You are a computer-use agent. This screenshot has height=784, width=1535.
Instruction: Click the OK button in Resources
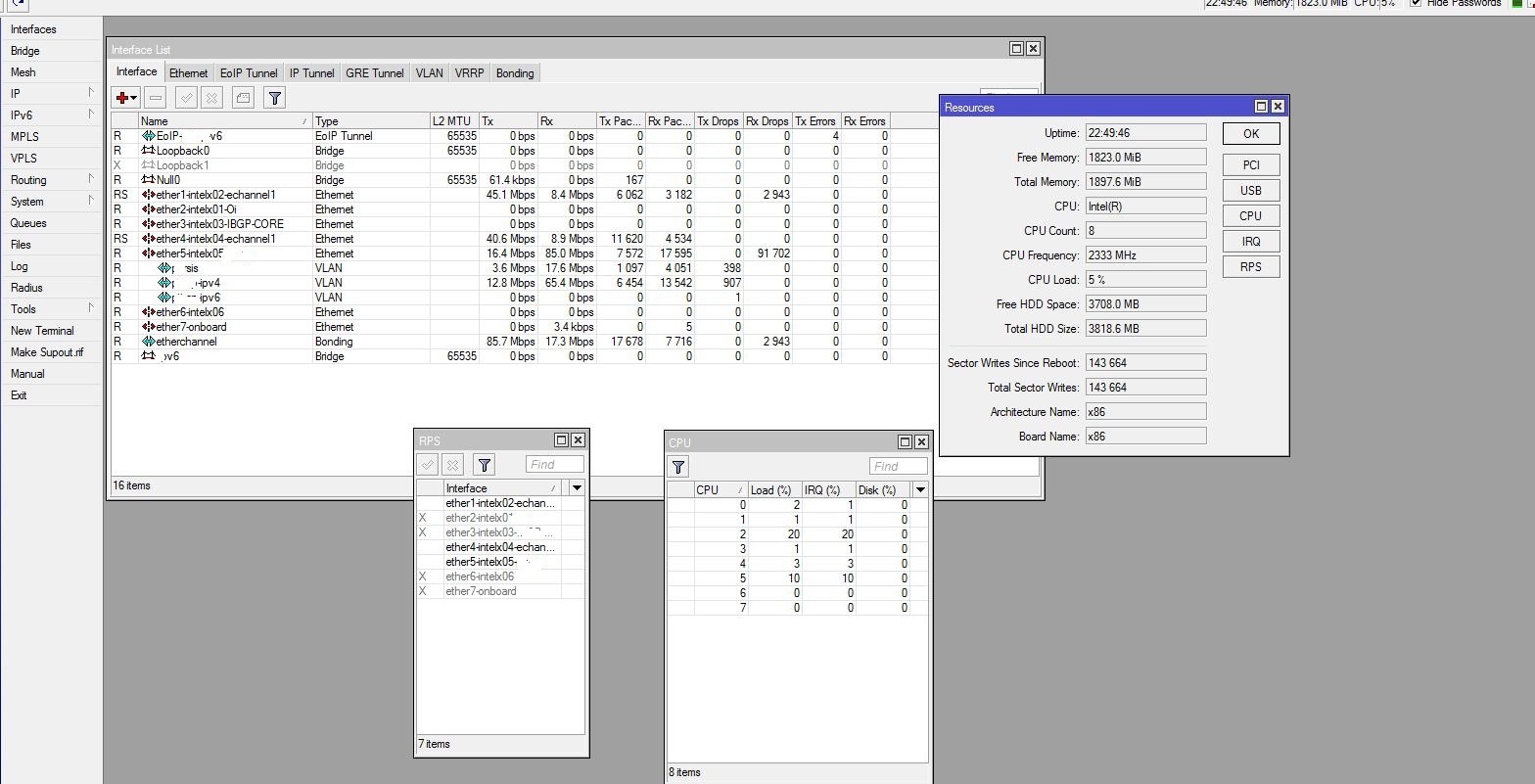[1250, 134]
